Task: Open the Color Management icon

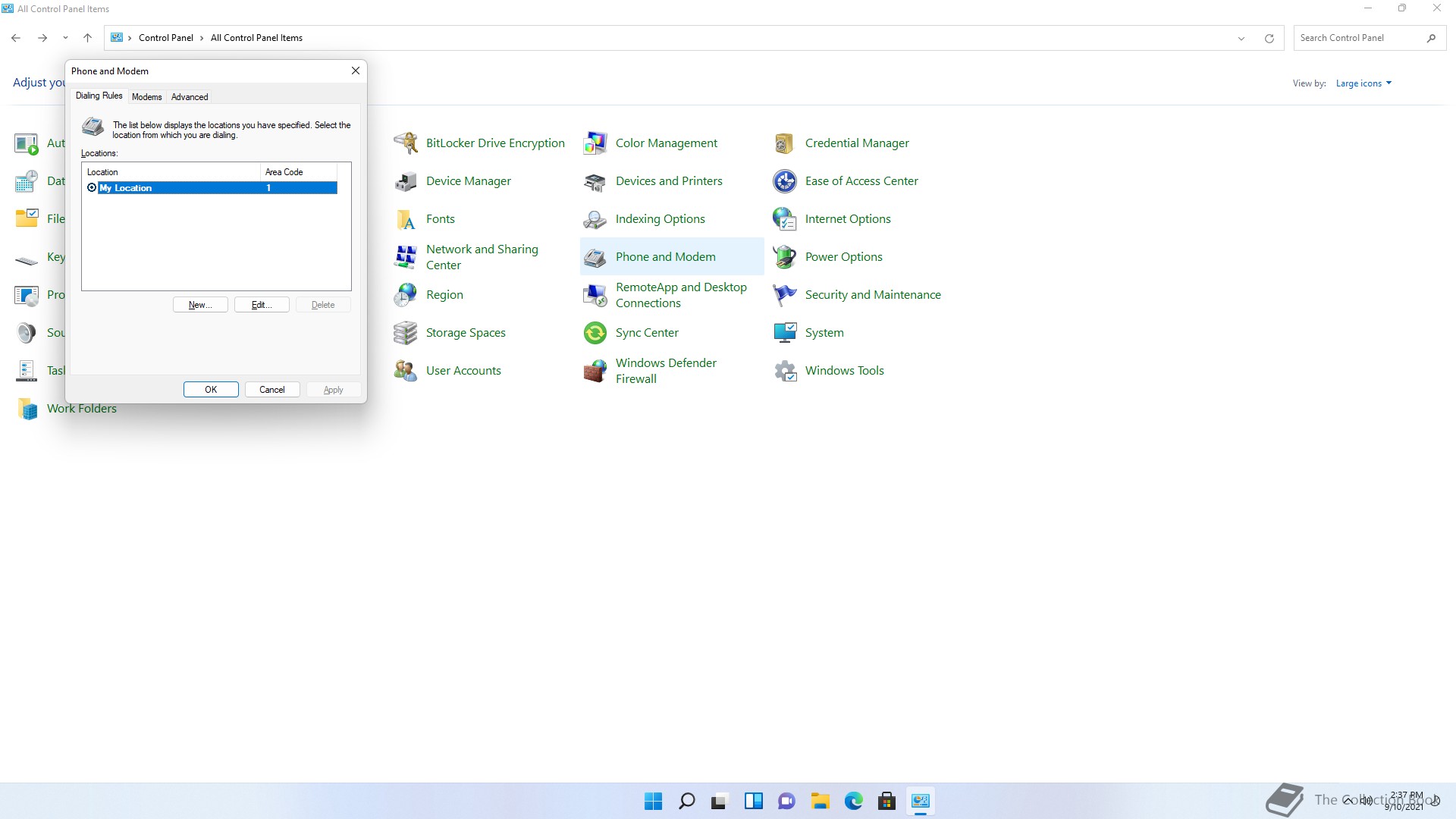Action: tap(595, 143)
